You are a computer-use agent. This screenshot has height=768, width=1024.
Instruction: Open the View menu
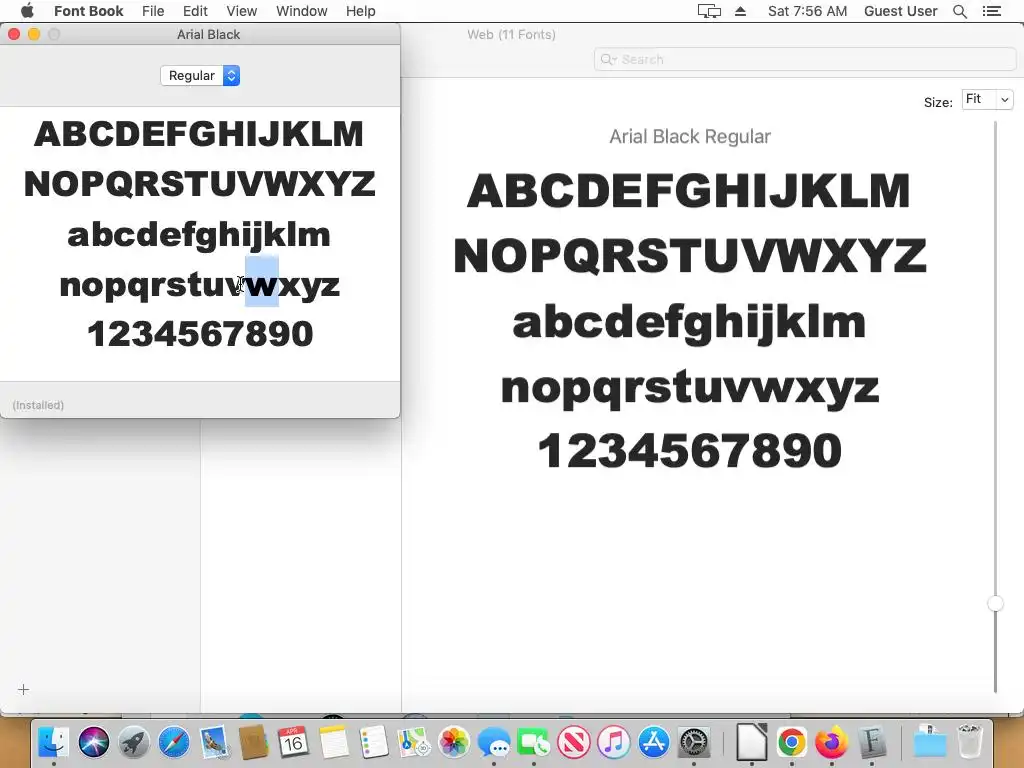click(242, 11)
